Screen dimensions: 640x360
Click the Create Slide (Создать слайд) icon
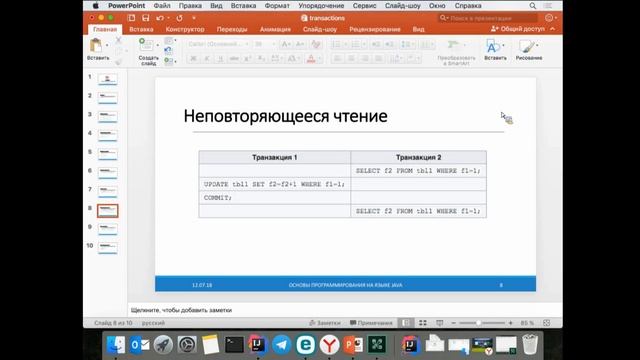[x=146, y=44]
